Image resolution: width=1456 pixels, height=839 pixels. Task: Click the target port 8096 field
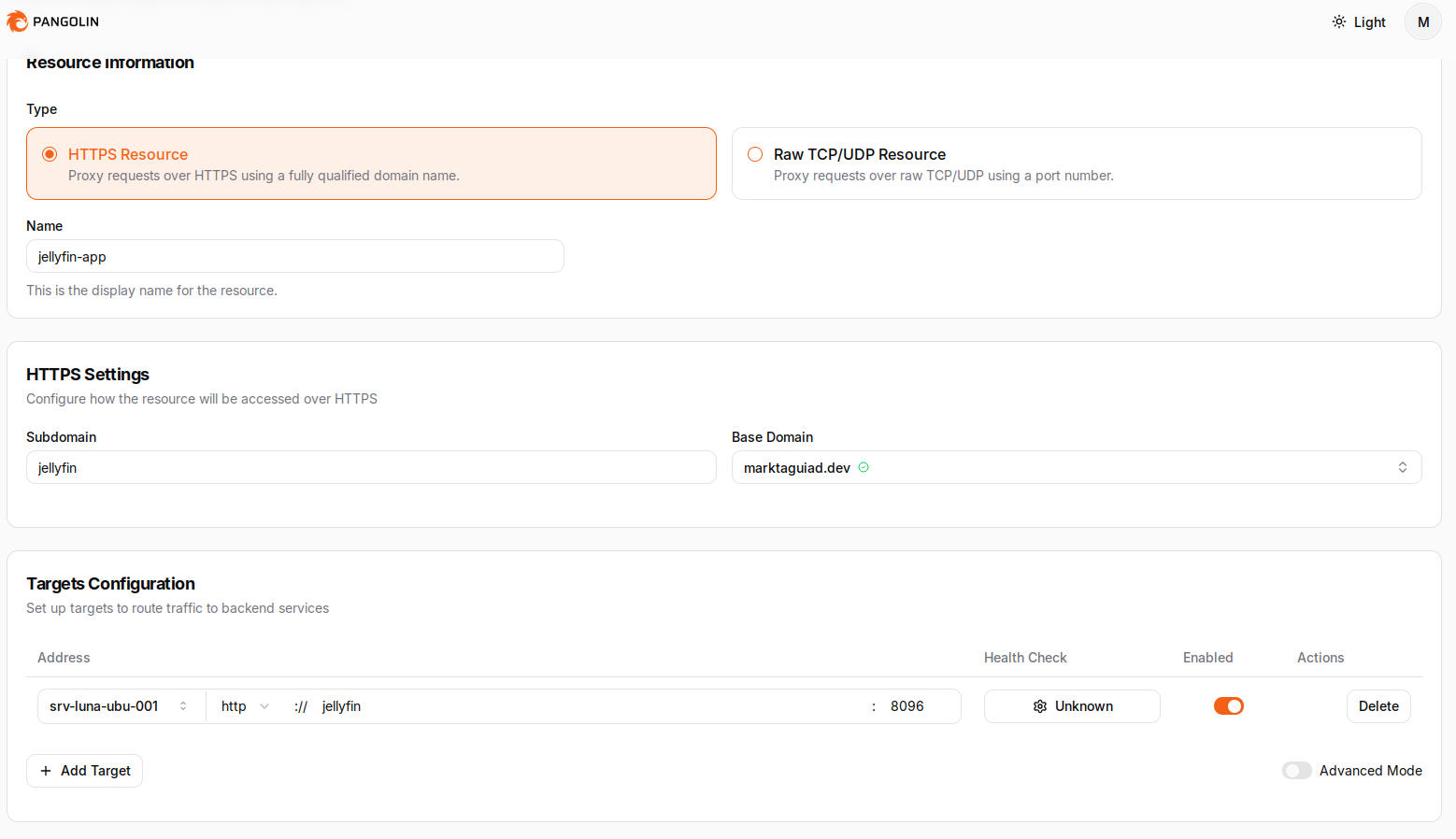pos(916,706)
